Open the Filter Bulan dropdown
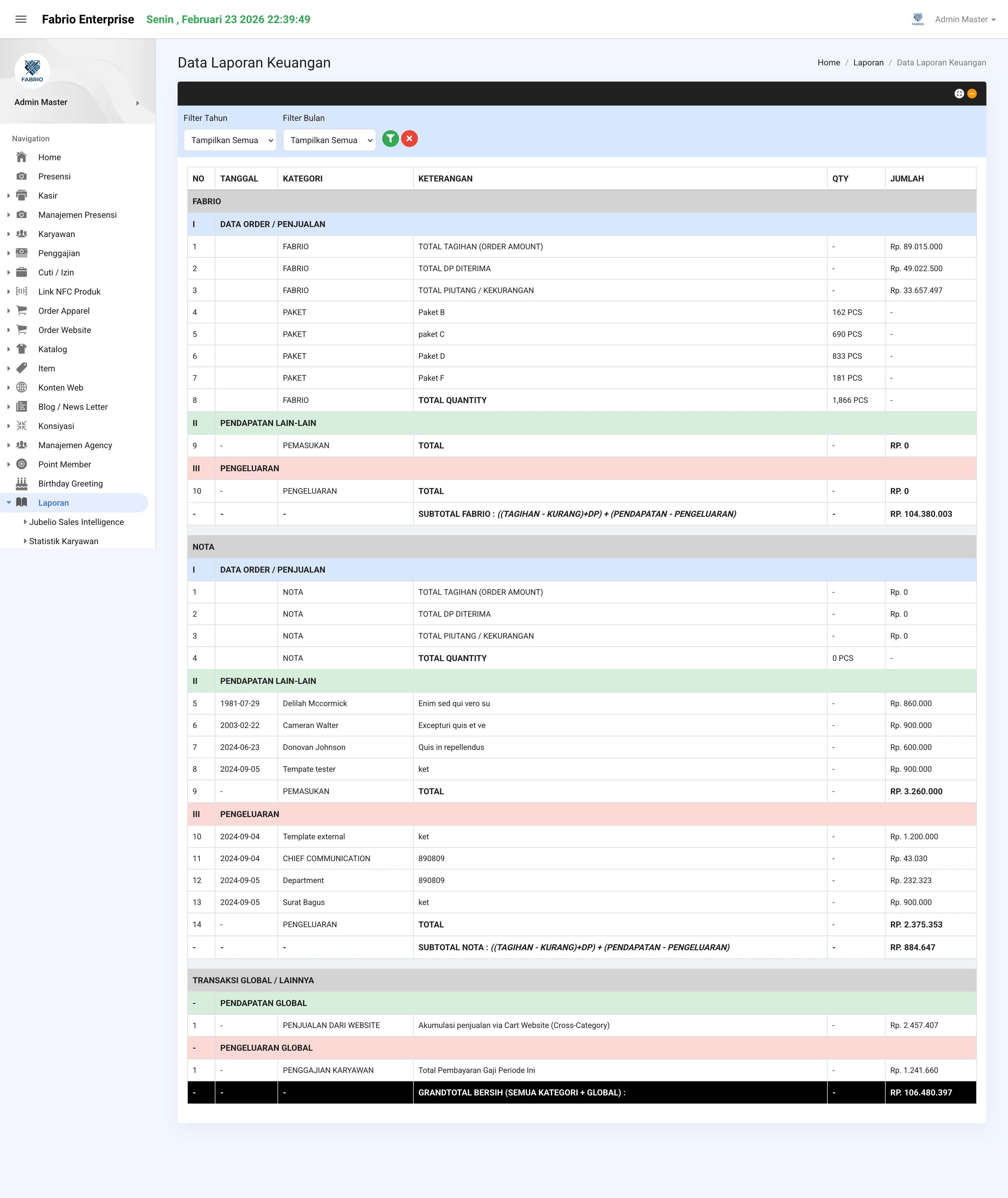This screenshot has width=1008, height=1198. (x=329, y=140)
